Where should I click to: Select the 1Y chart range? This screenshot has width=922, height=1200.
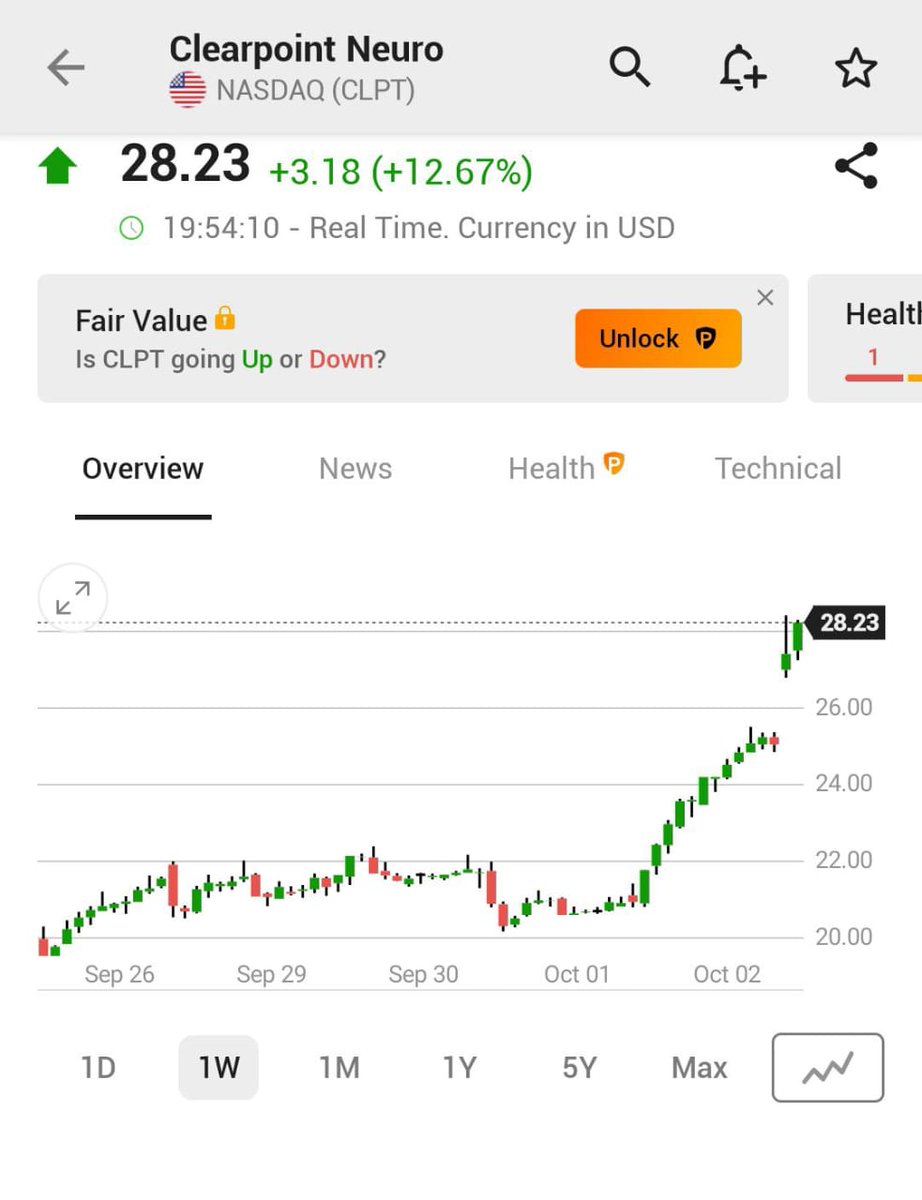coord(459,1068)
